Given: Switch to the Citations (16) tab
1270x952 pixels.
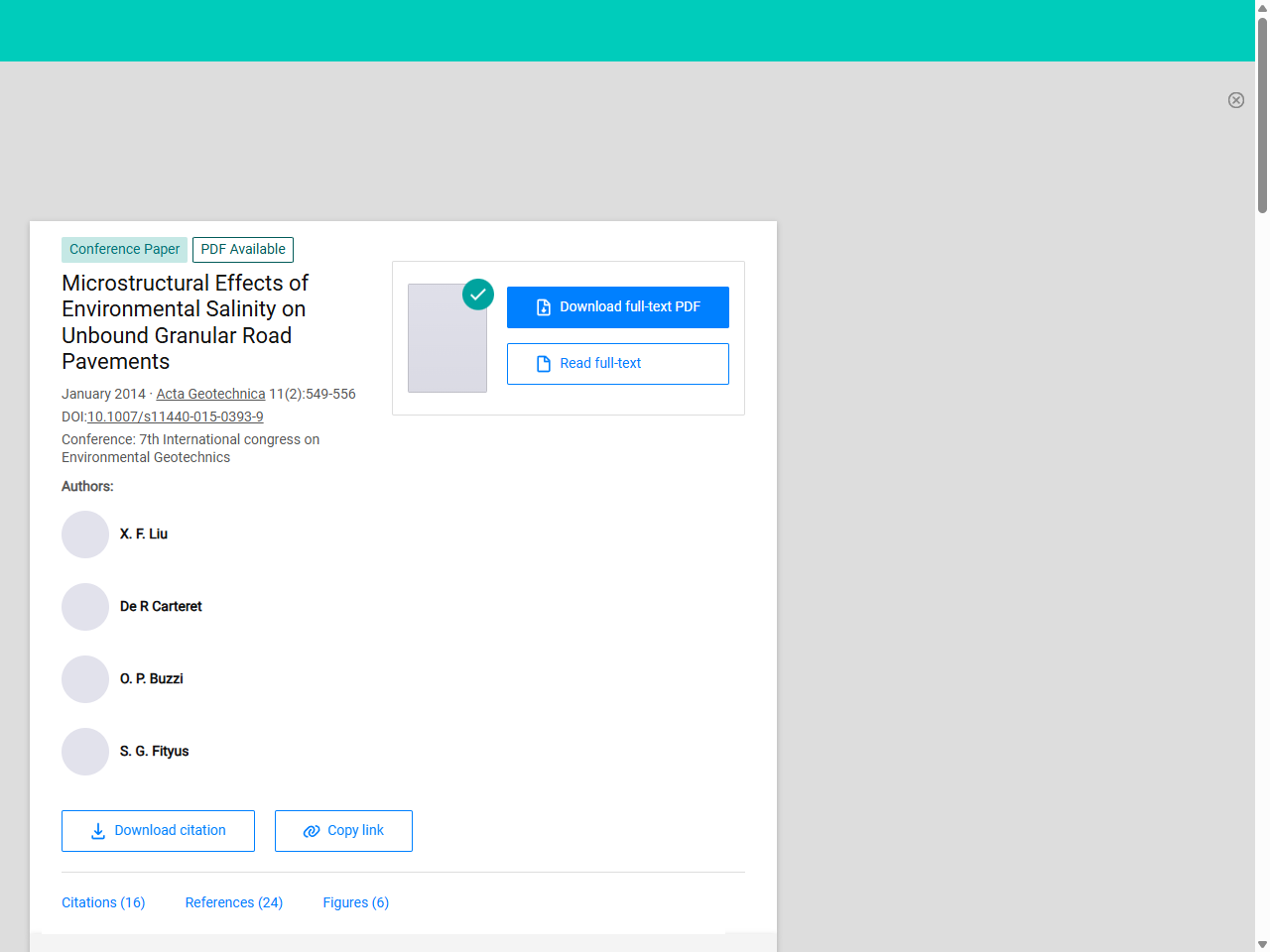Looking at the screenshot, I should (x=103, y=902).
